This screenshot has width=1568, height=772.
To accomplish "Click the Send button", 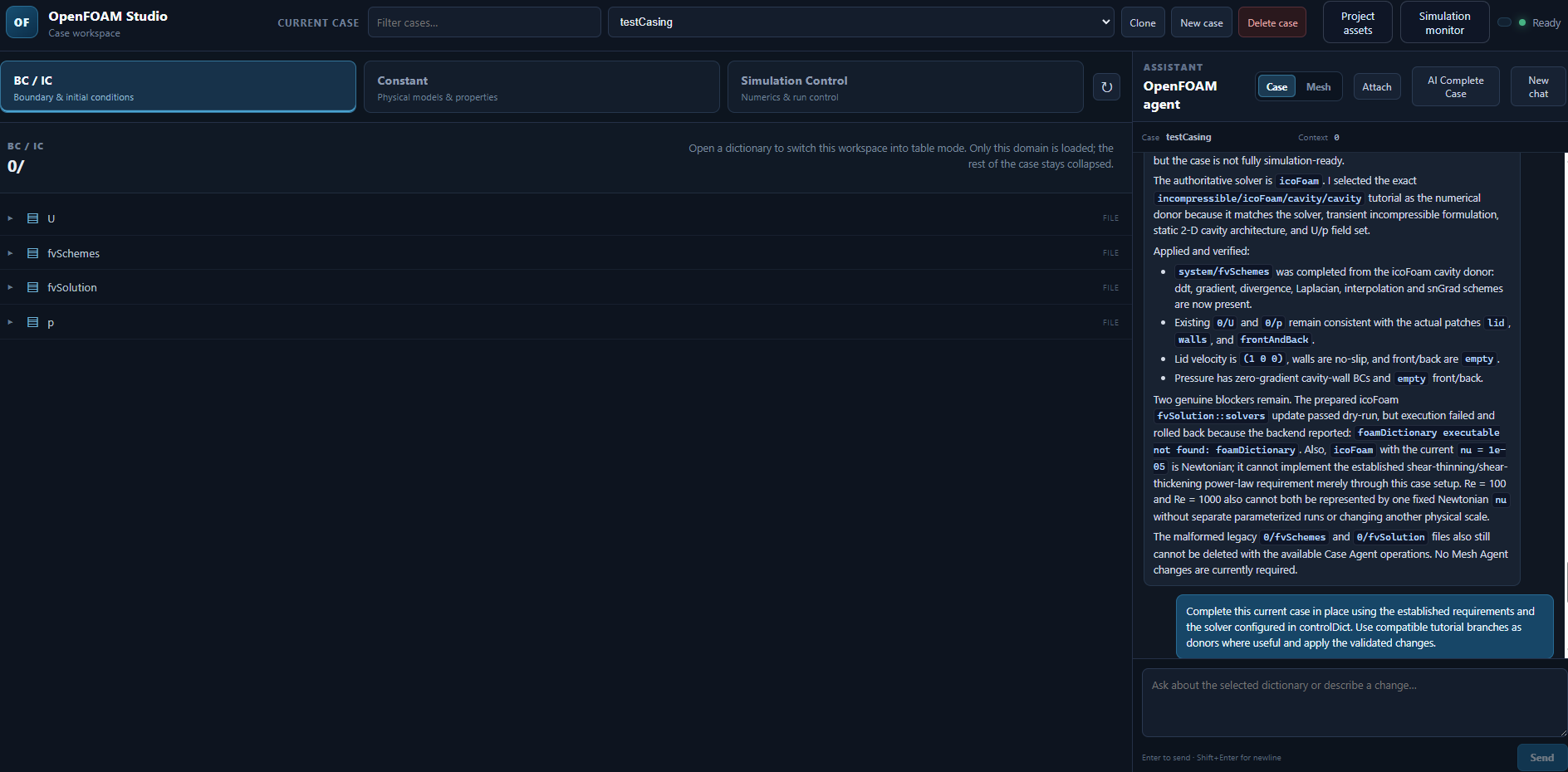I will pyautogui.click(x=1542, y=757).
